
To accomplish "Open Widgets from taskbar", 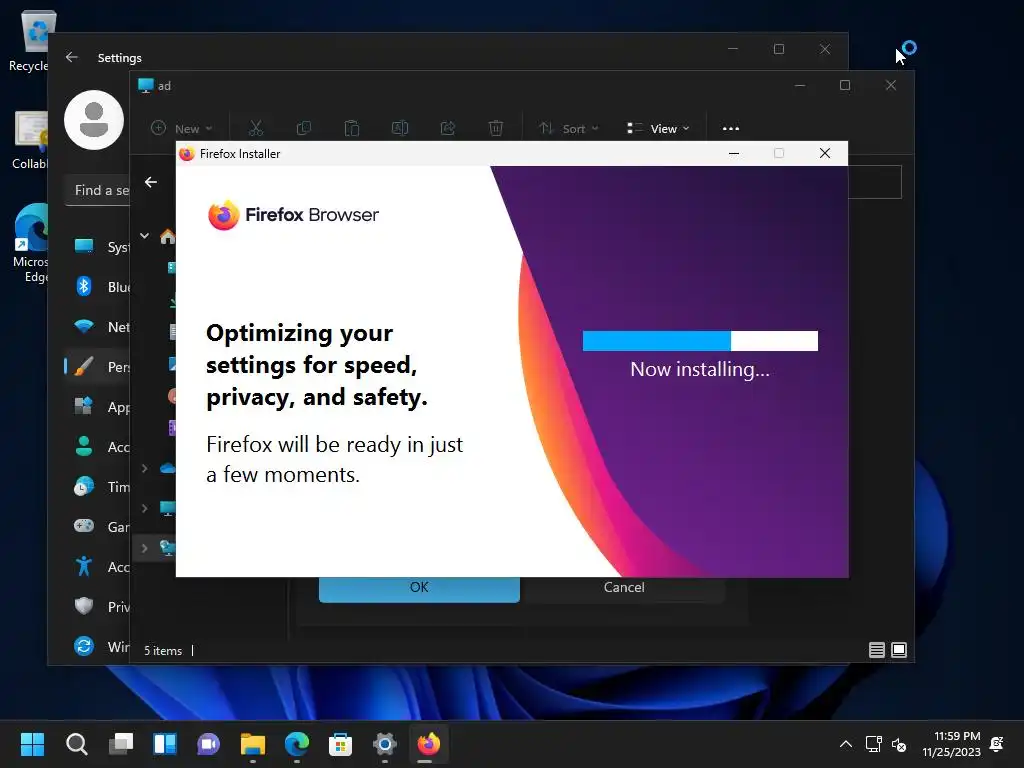I will pos(165,744).
